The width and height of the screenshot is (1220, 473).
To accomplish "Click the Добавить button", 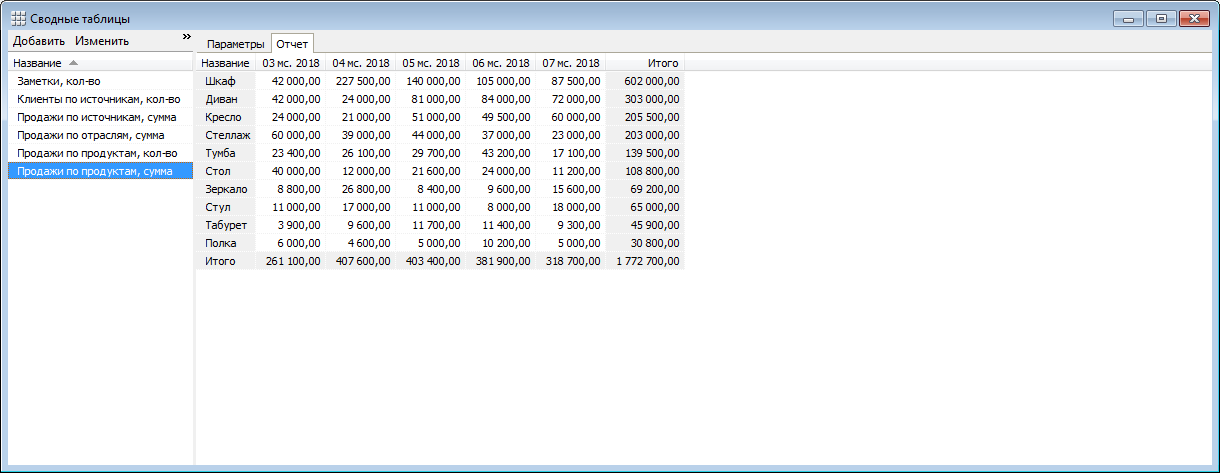I will tap(39, 41).
